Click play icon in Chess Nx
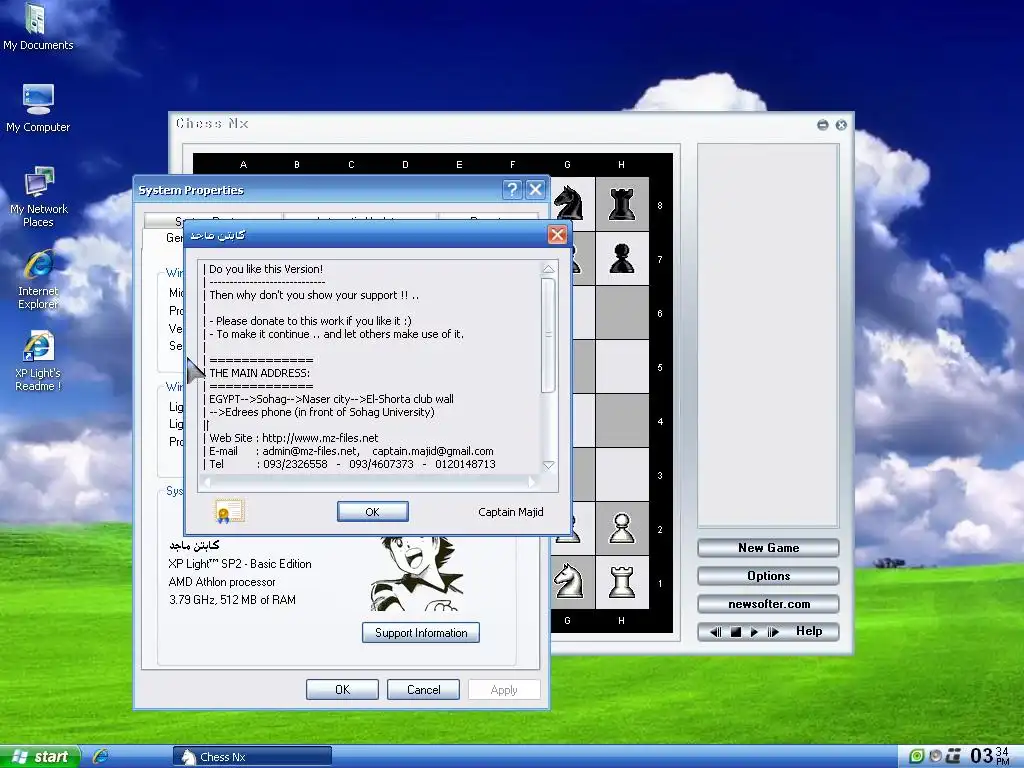 point(754,632)
